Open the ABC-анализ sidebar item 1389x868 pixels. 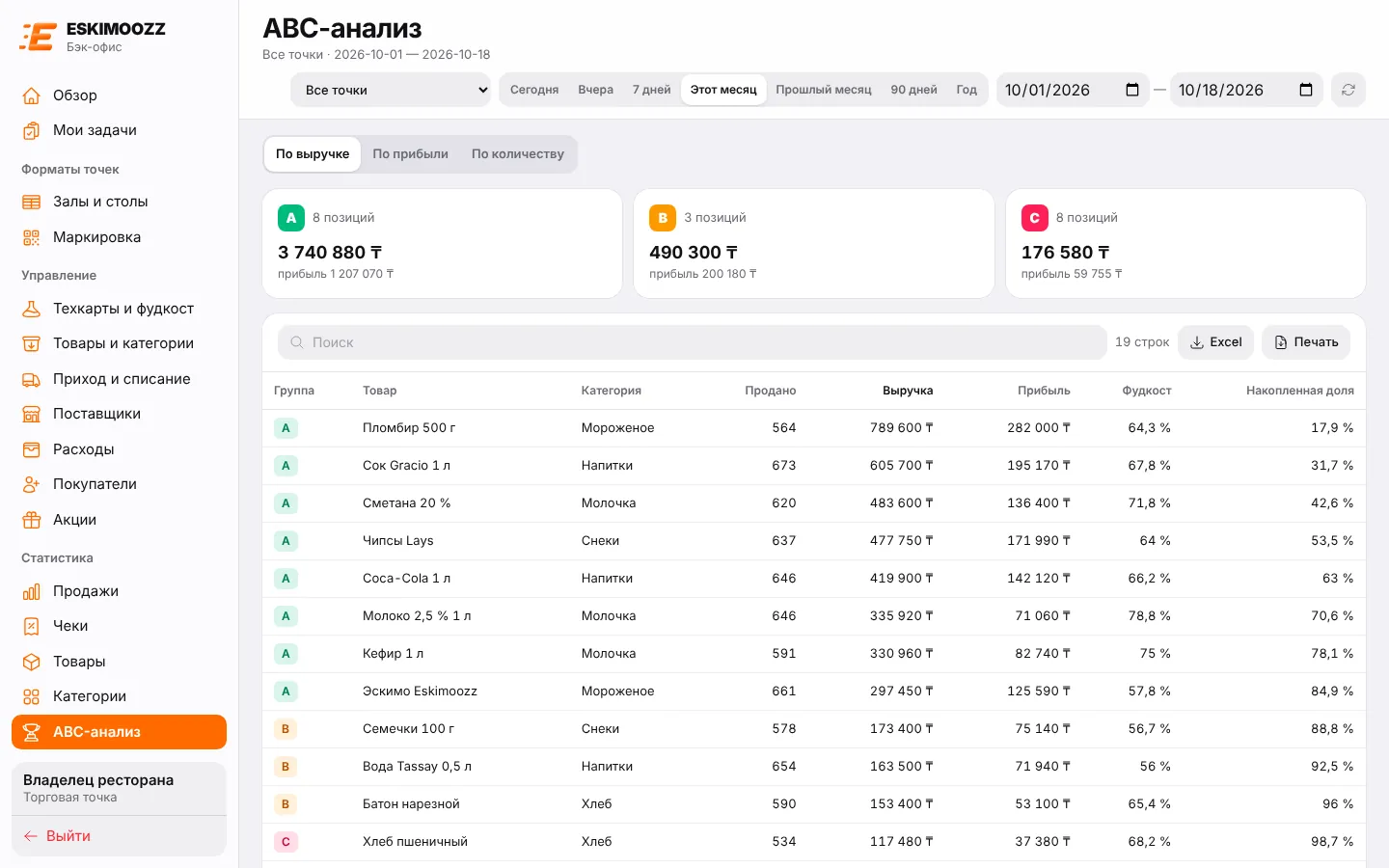120,732
